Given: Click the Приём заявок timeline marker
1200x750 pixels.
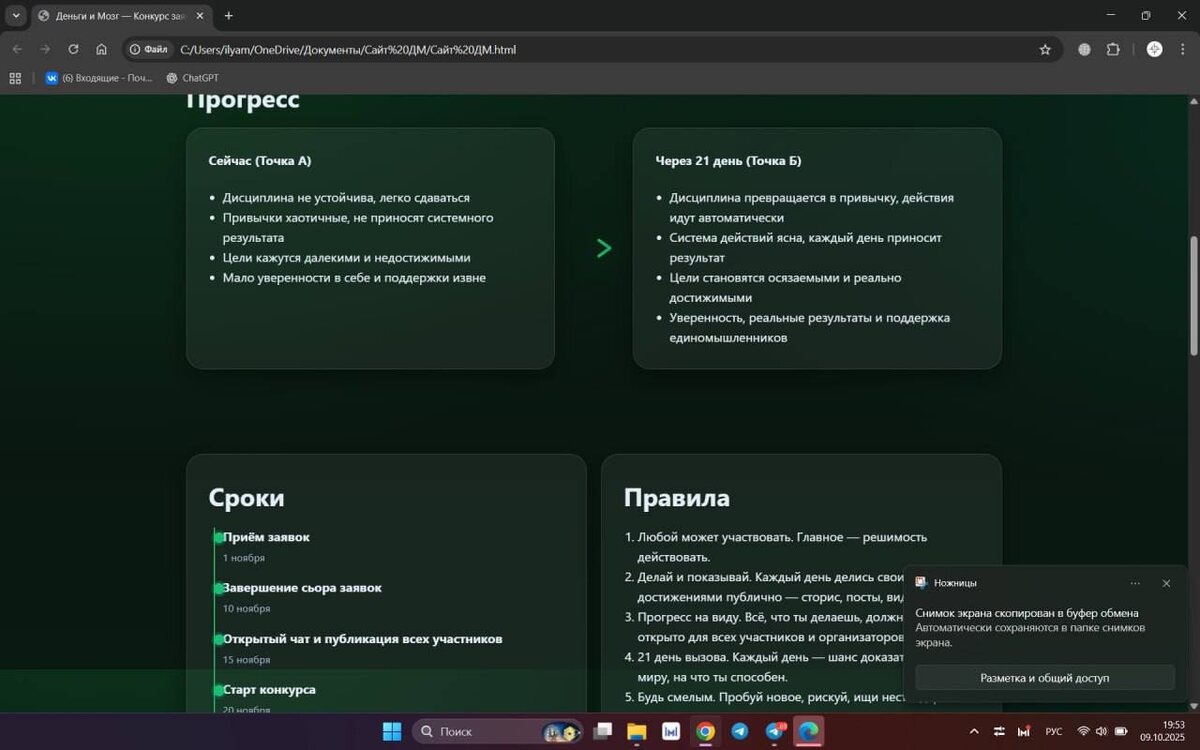Looking at the screenshot, I should [218, 538].
